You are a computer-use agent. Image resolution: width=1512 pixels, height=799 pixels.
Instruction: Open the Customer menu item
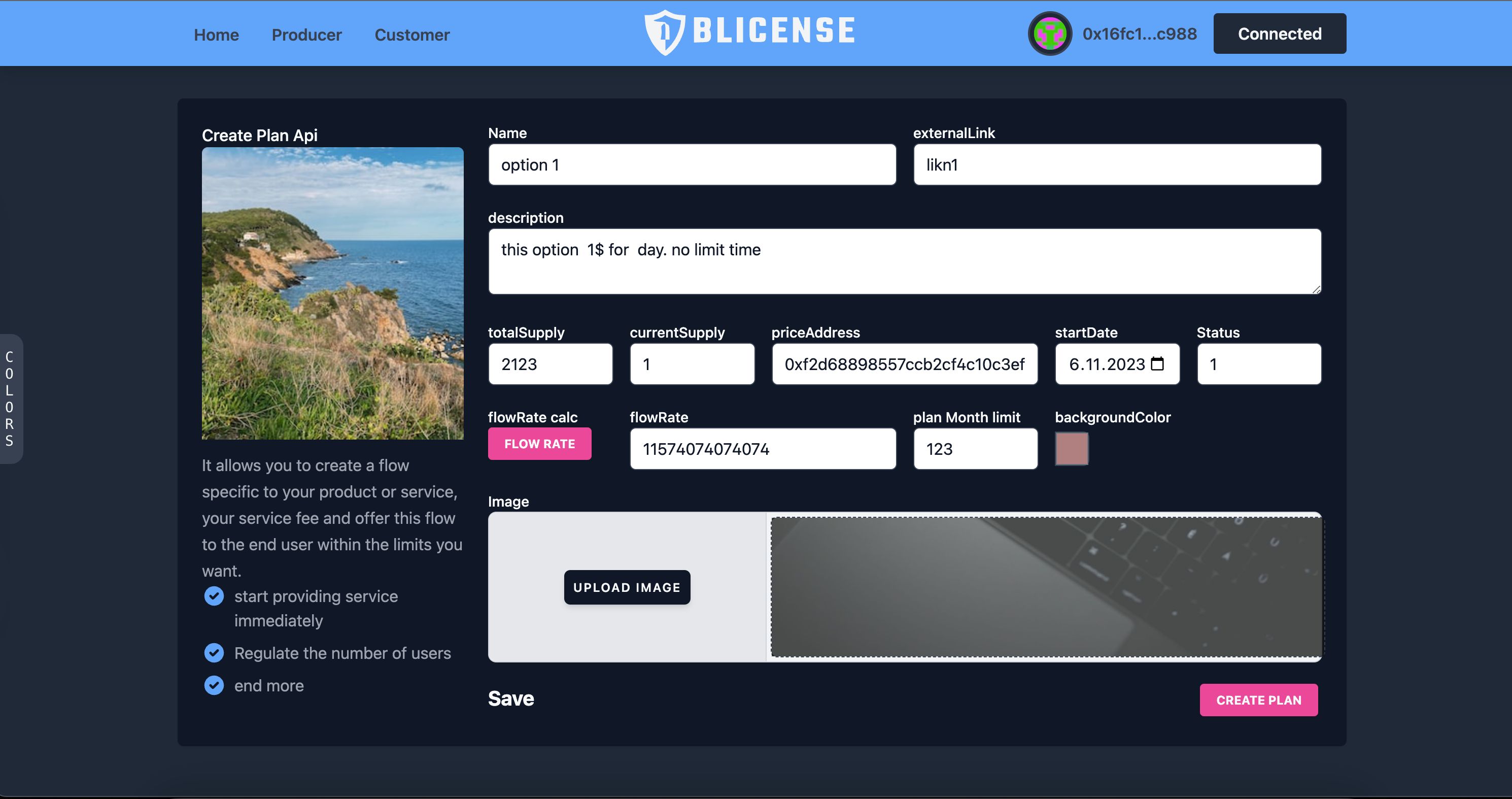pyautogui.click(x=412, y=34)
